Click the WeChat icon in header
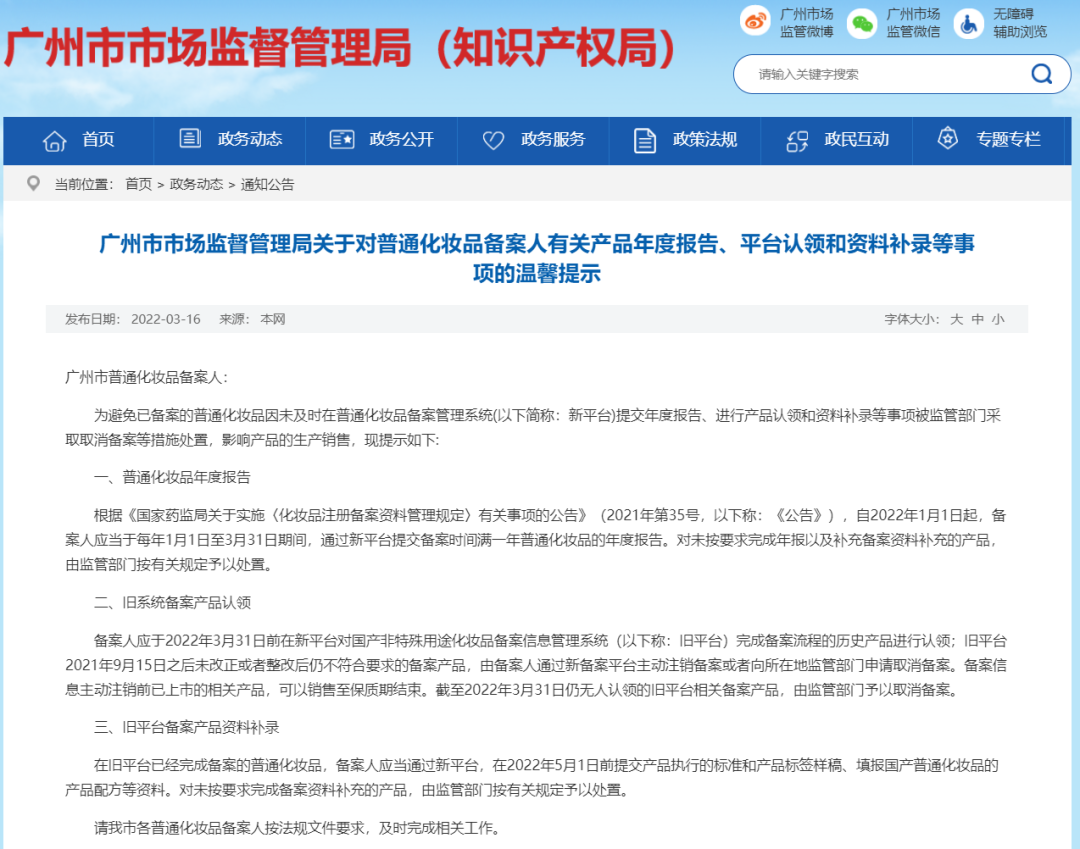 pos(862,23)
